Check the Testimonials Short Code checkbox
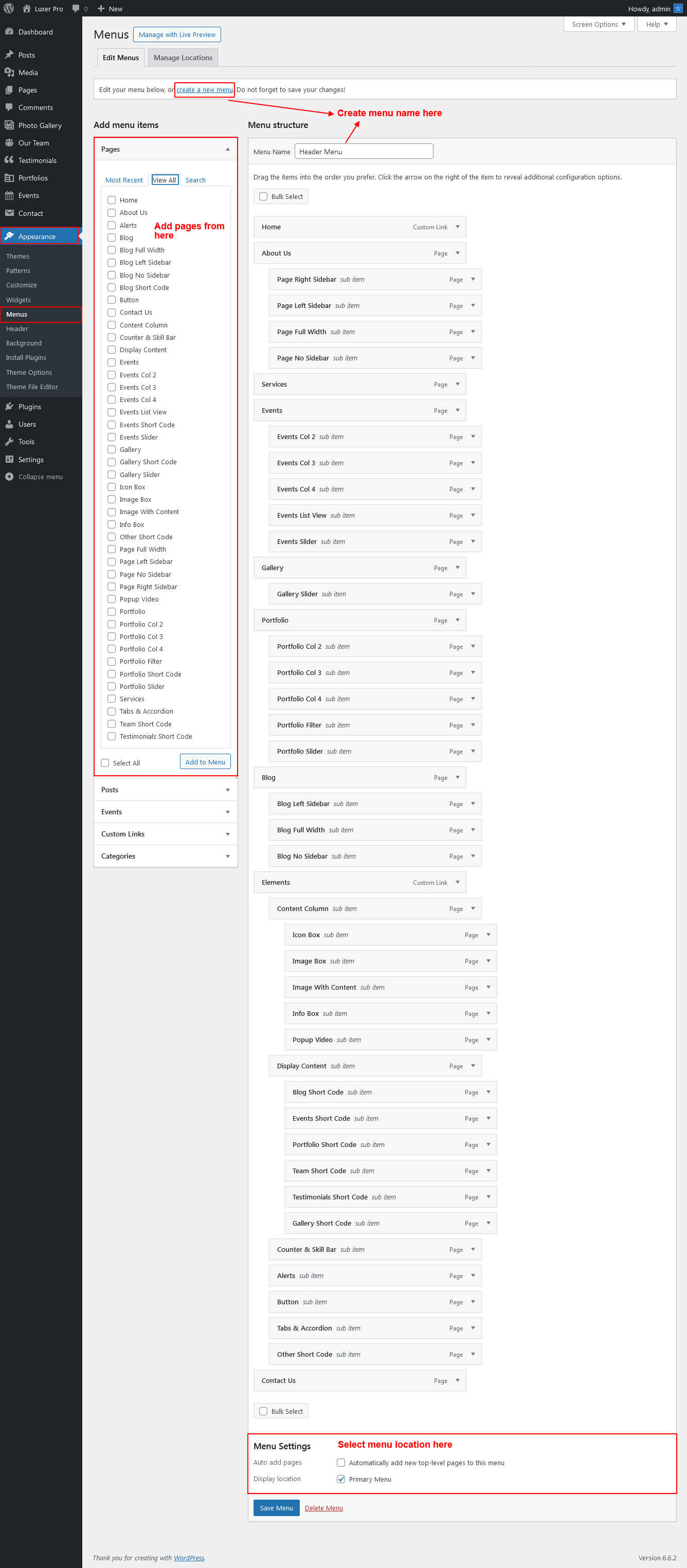687x1568 pixels. tap(112, 736)
